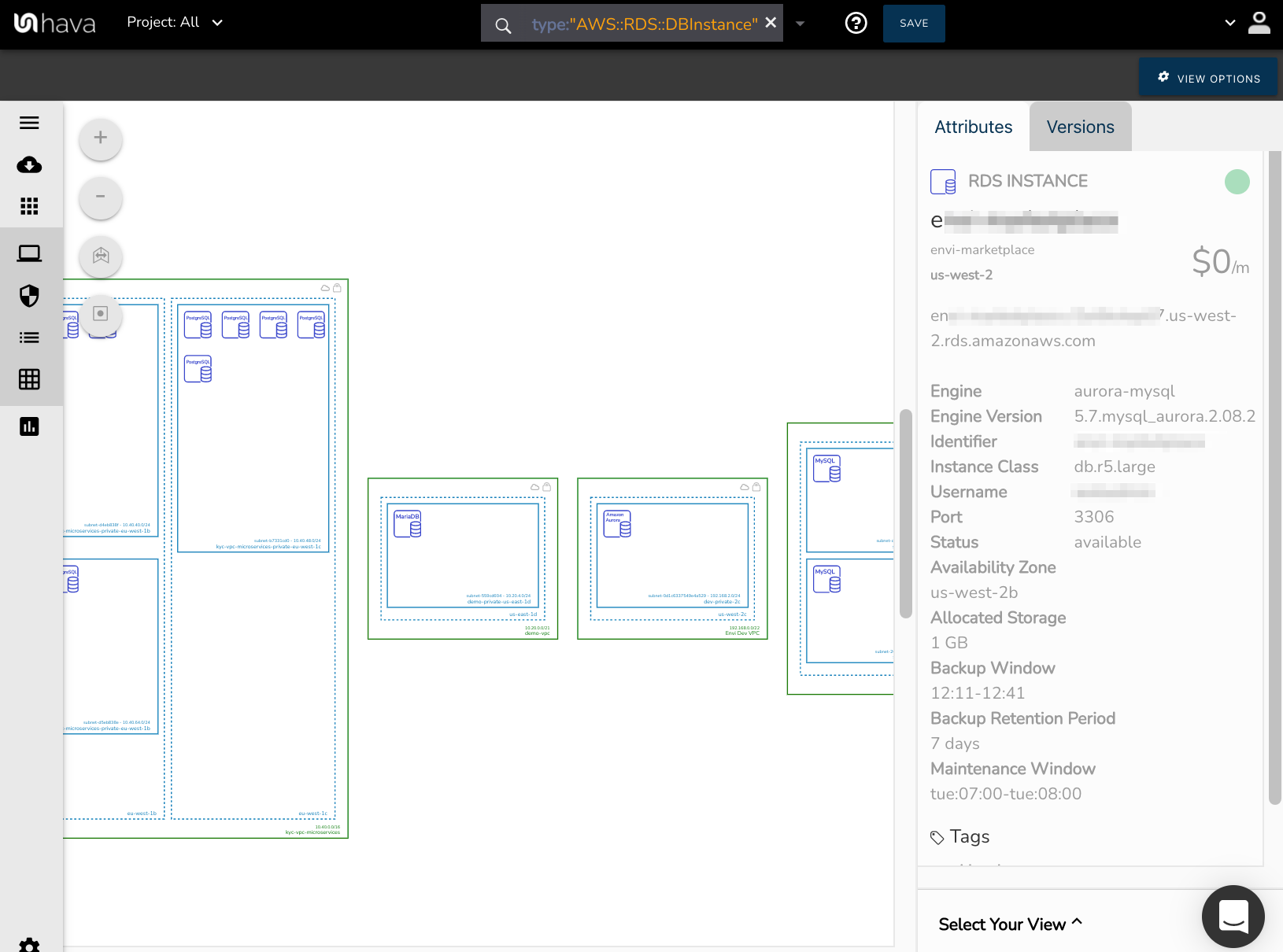
Task: Click the RDS instance type icon
Action: (943, 182)
